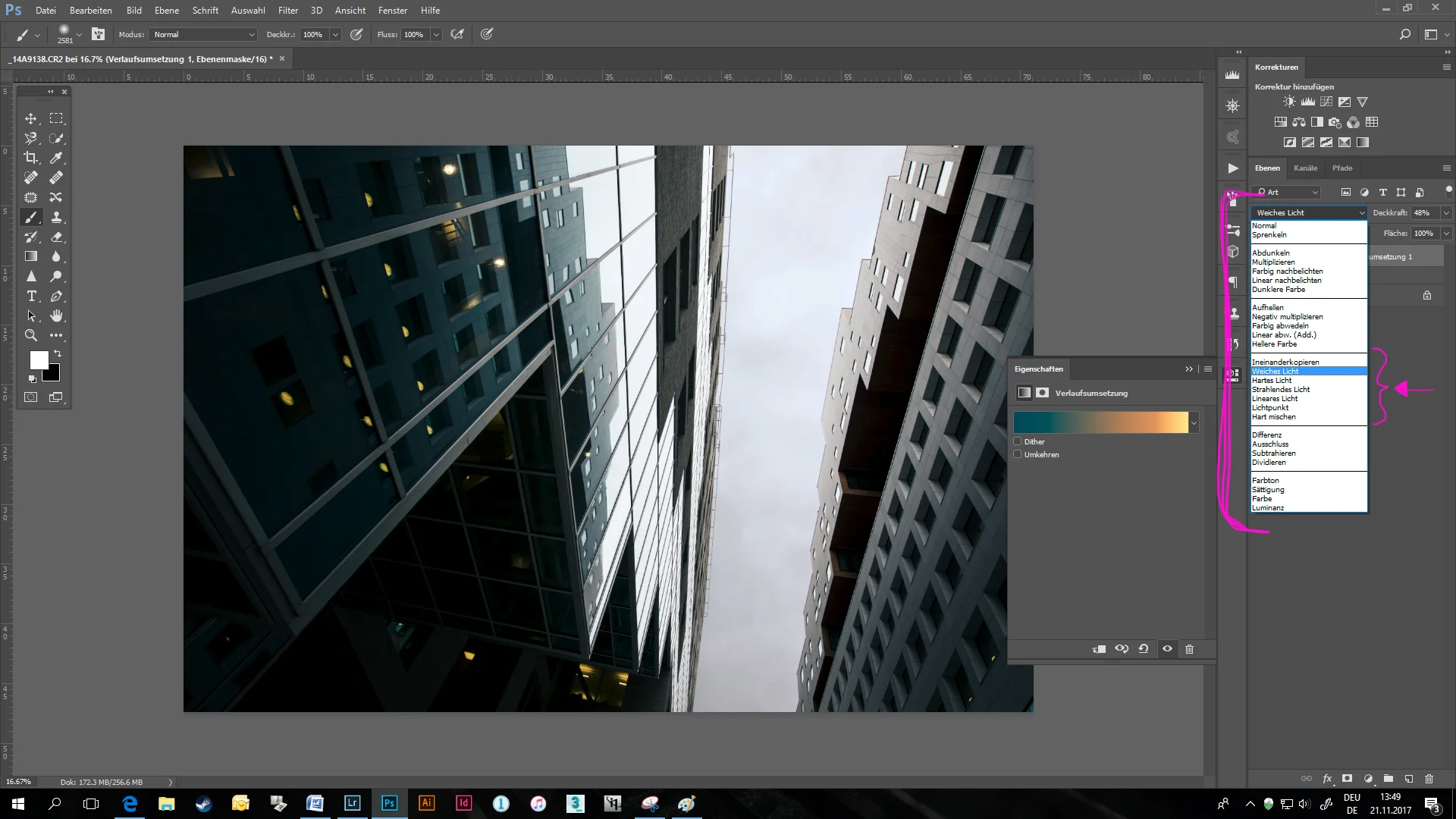Select the Blur drop tool
Image resolution: width=1456 pixels, height=819 pixels.
point(56,256)
